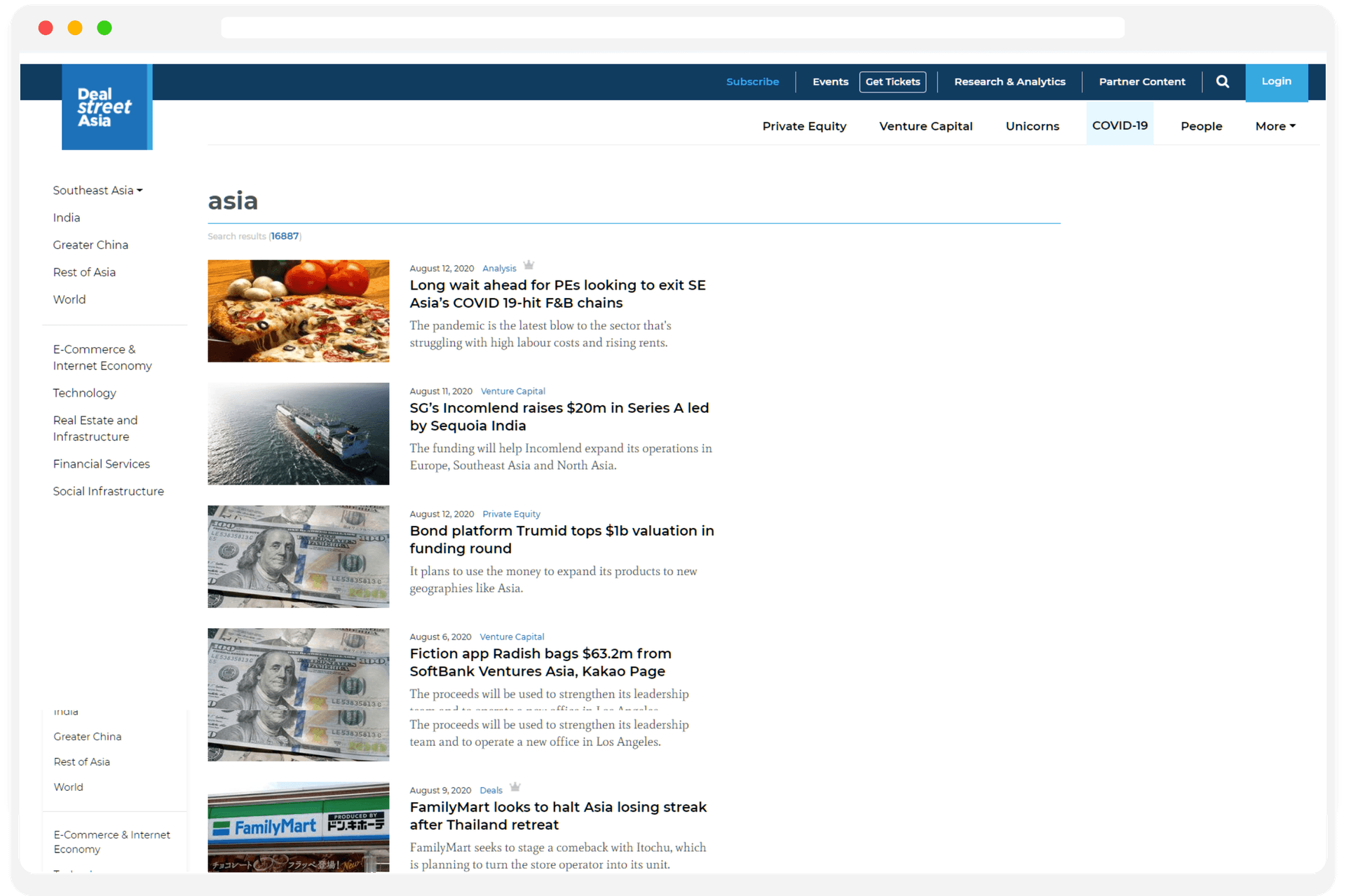Switch to the COVID-19 tab
The image size is (1346, 896).
[1120, 125]
